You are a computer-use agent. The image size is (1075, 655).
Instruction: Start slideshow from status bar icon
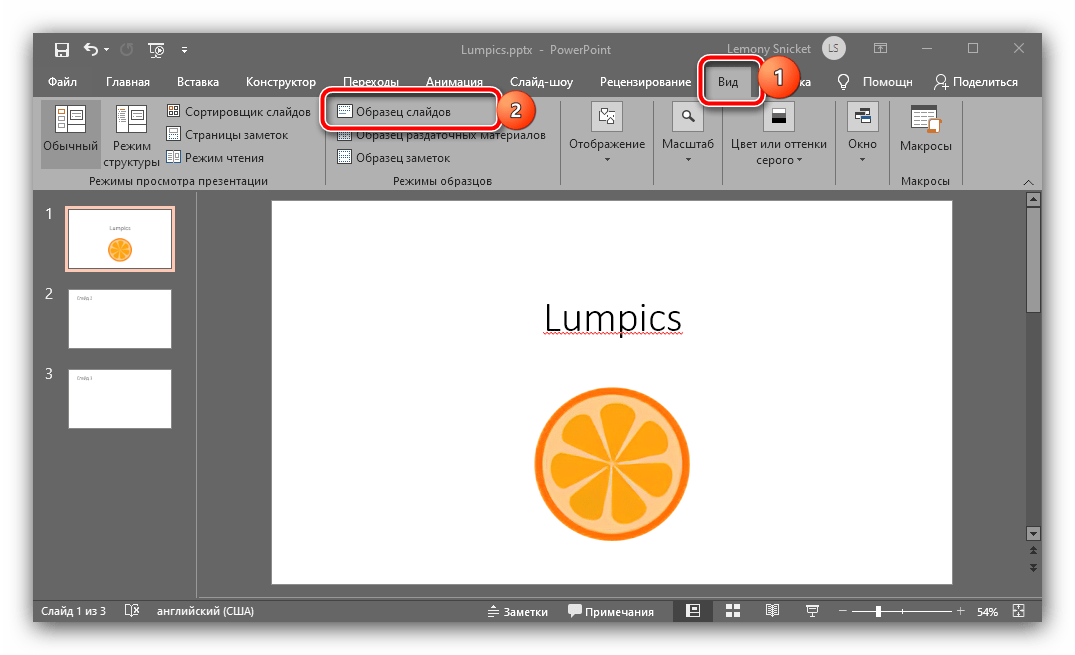(x=812, y=611)
